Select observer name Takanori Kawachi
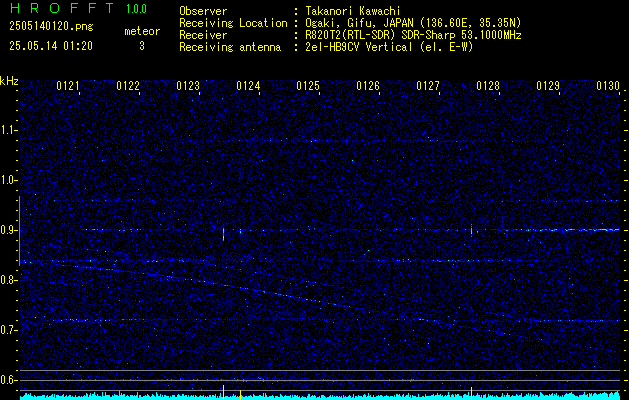This screenshot has width=629, height=400. coord(351,11)
